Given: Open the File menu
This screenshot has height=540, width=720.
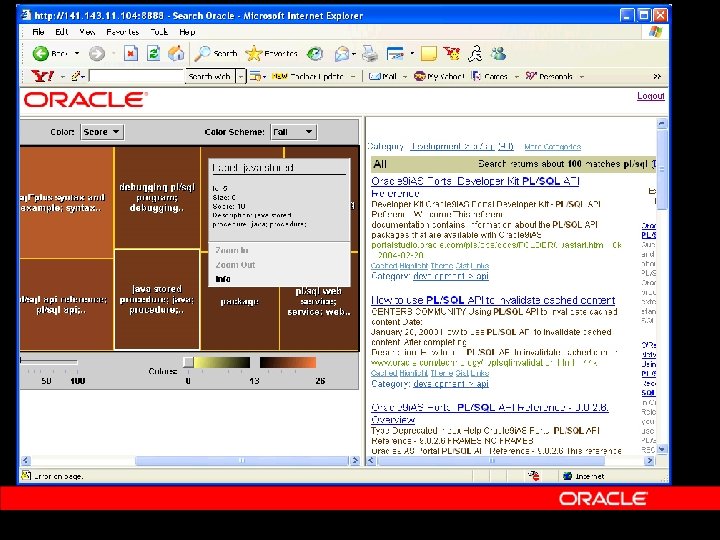Looking at the screenshot, I should click(x=39, y=32).
